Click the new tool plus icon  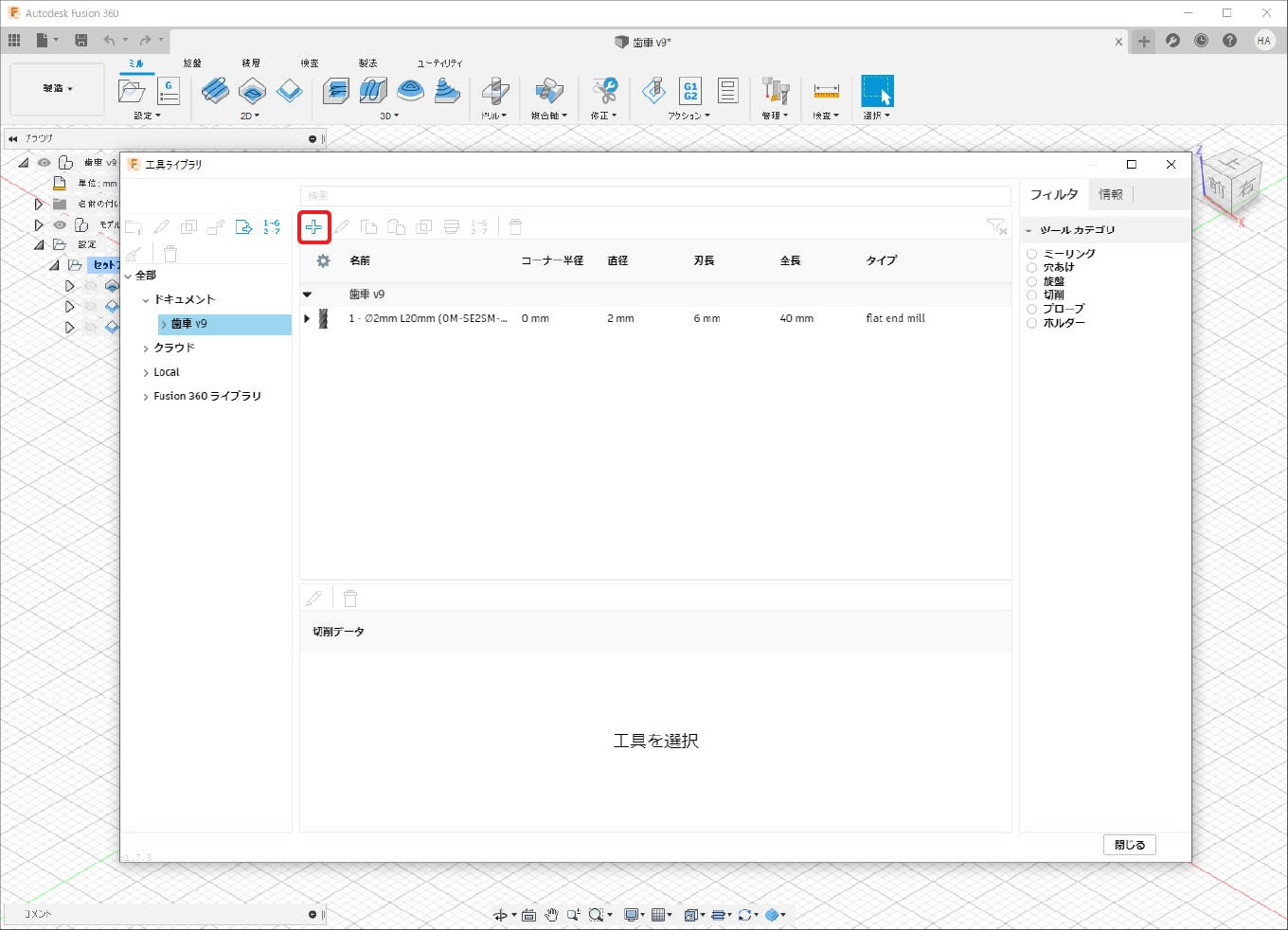[313, 227]
